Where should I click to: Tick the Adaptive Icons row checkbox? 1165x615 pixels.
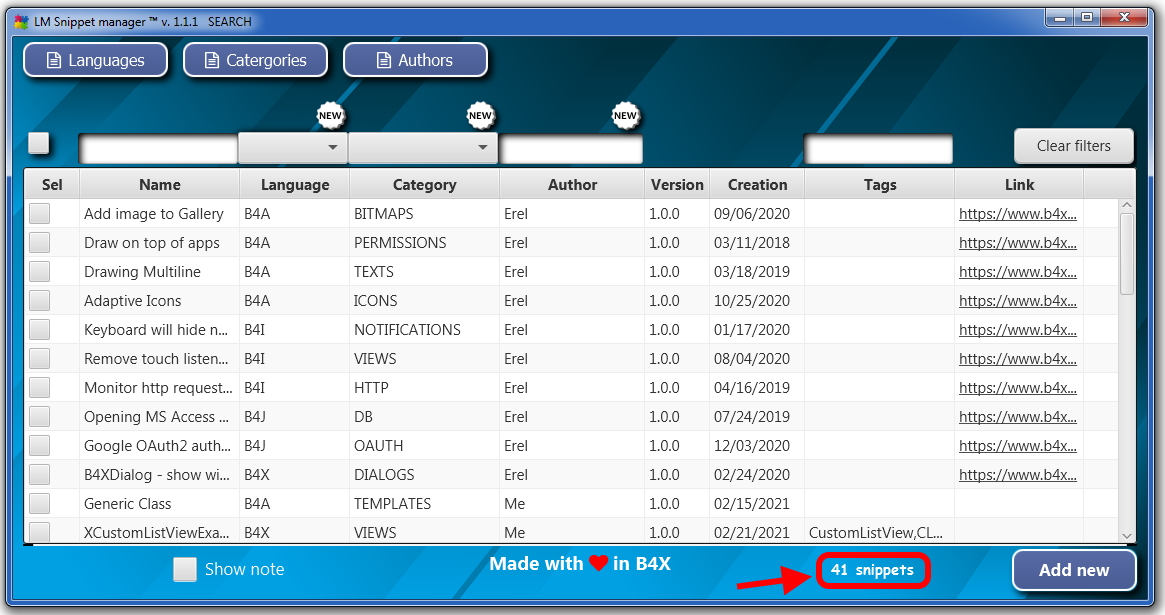tap(39, 301)
